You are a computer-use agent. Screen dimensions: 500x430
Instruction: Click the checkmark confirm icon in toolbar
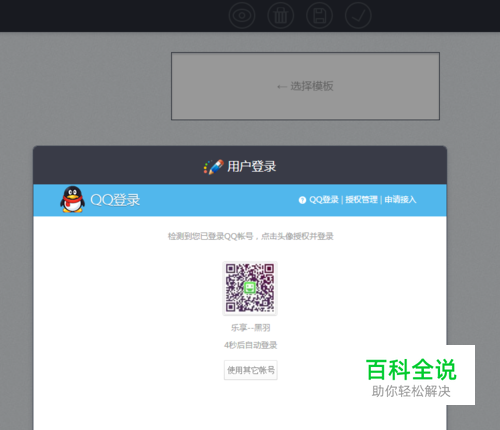tap(358, 15)
